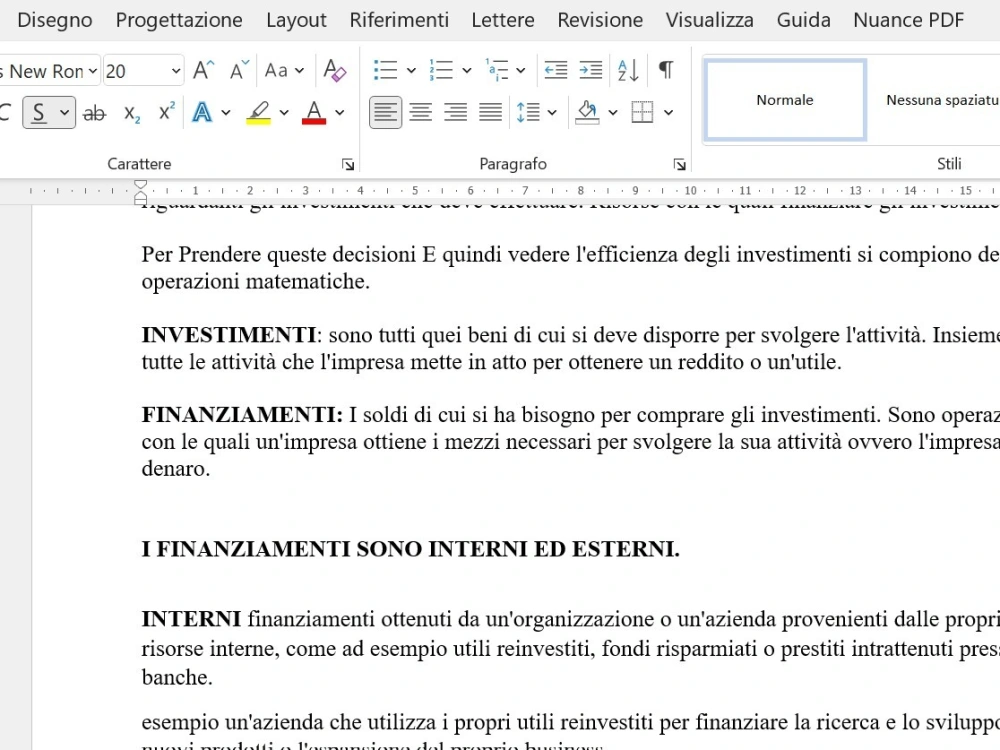The image size is (1000, 750).
Task: Create a numbered list
Action: click(441, 70)
